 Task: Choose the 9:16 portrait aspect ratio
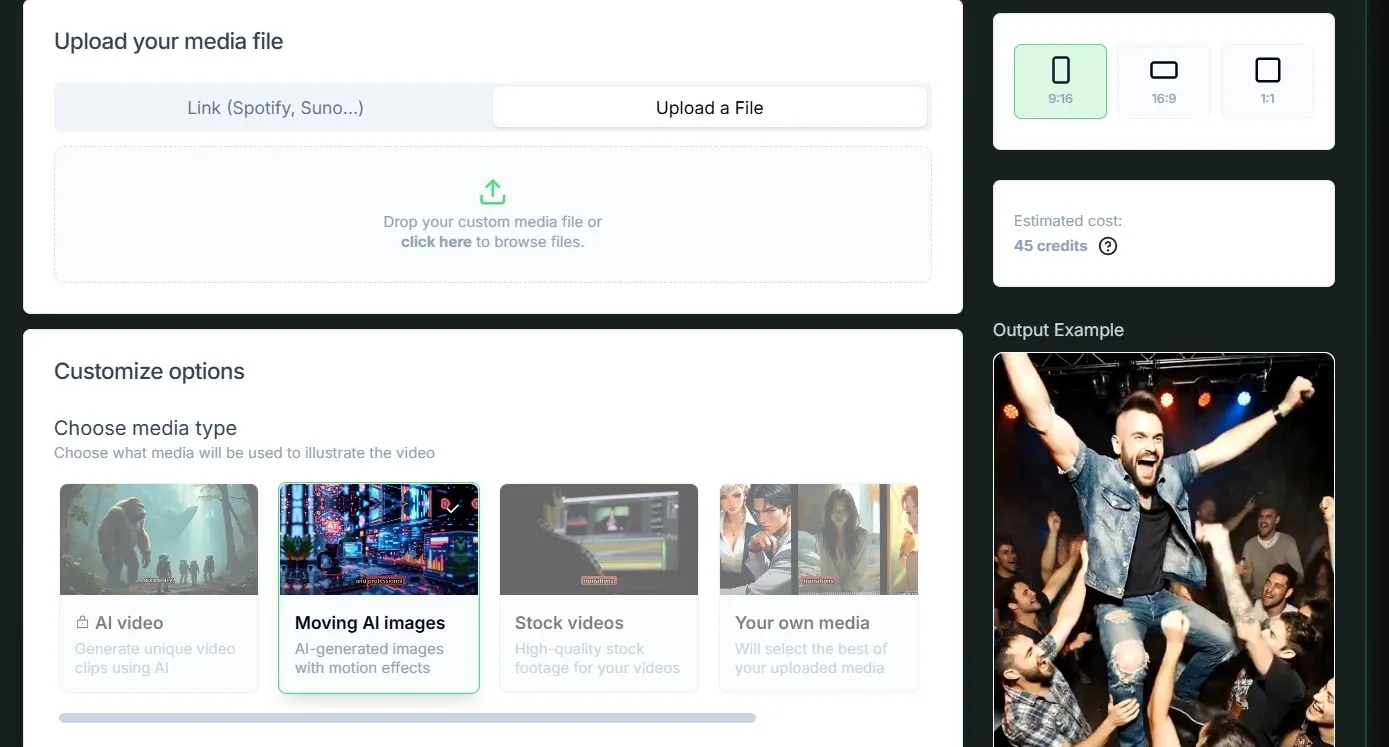[1060, 81]
